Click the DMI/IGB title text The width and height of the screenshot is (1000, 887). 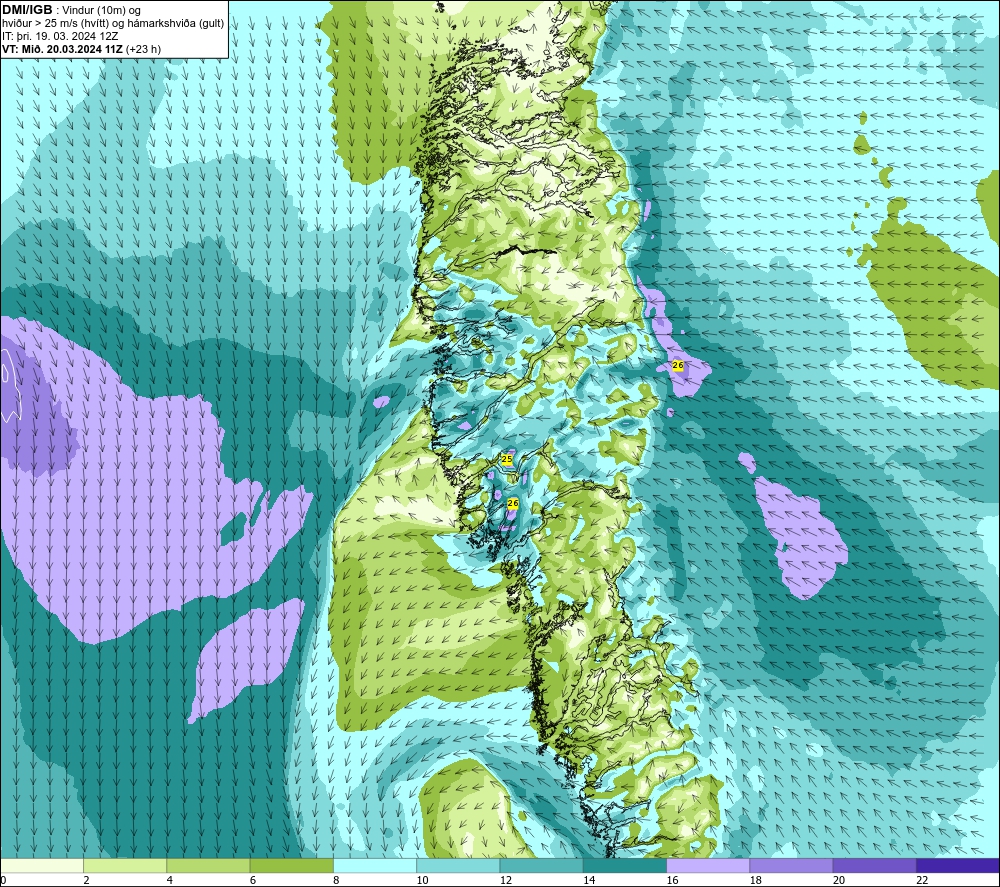tap(27, 10)
